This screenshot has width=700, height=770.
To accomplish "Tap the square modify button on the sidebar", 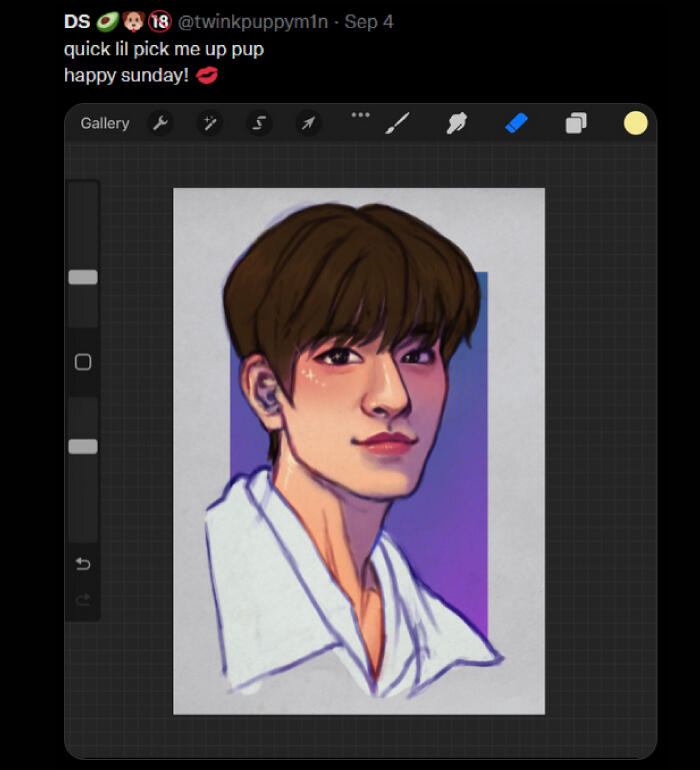I will 83,362.
